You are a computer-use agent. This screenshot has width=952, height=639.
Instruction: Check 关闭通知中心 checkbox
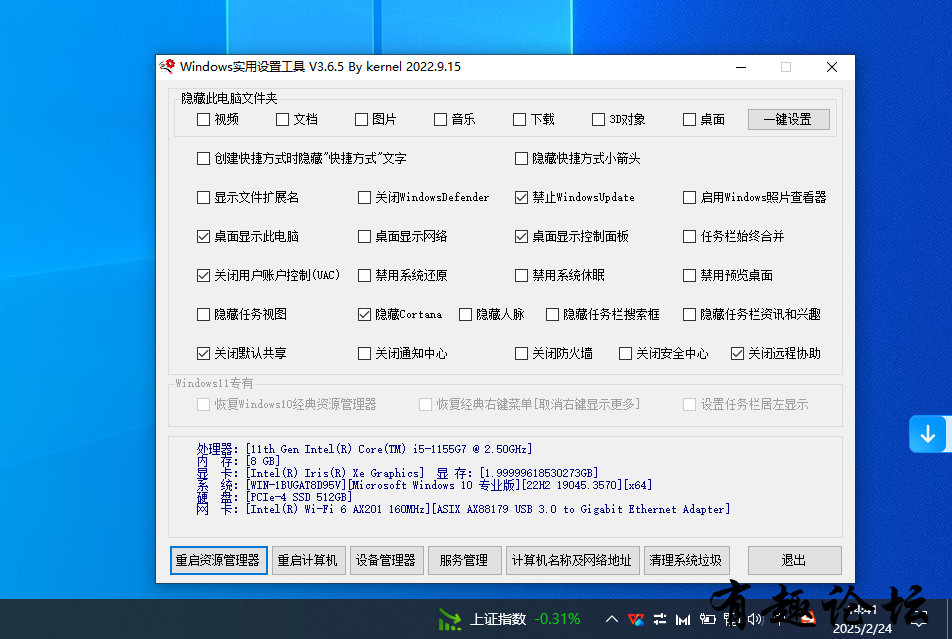coord(364,353)
